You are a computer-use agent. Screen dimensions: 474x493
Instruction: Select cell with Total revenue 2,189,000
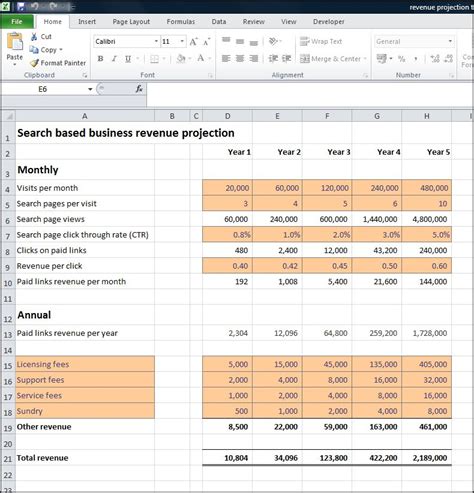click(x=427, y=458)
